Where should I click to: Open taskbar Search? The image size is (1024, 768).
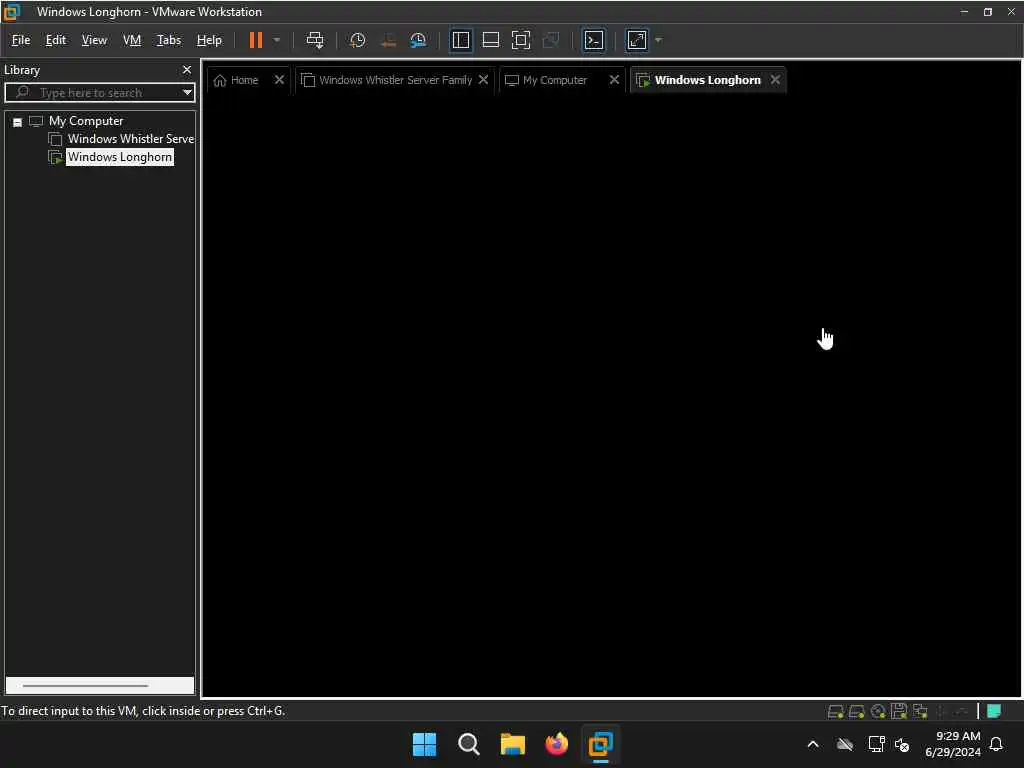point(468,744)
